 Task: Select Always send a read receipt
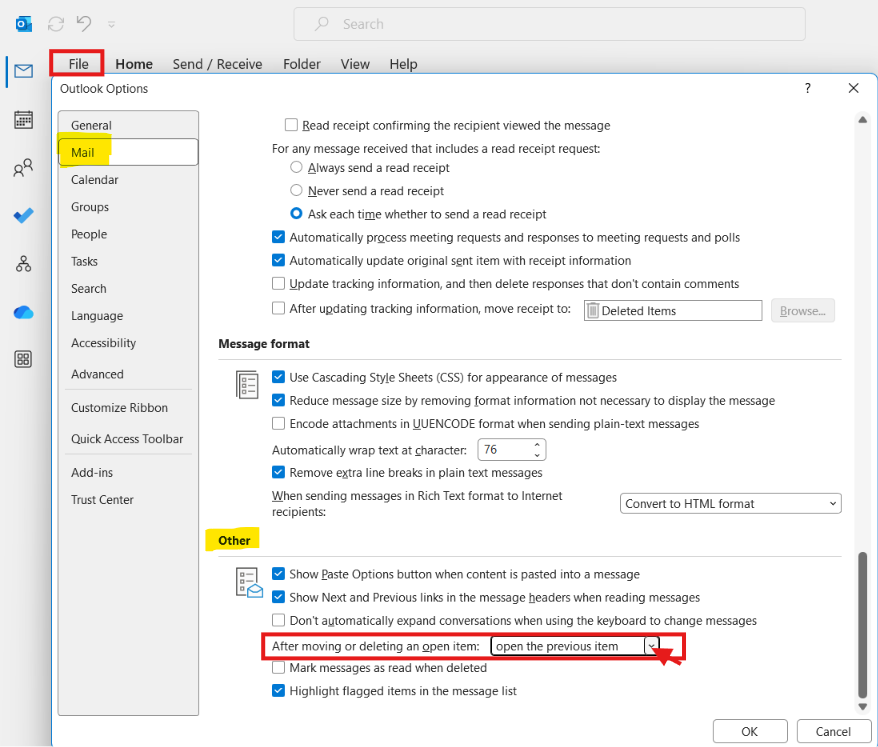296,167
